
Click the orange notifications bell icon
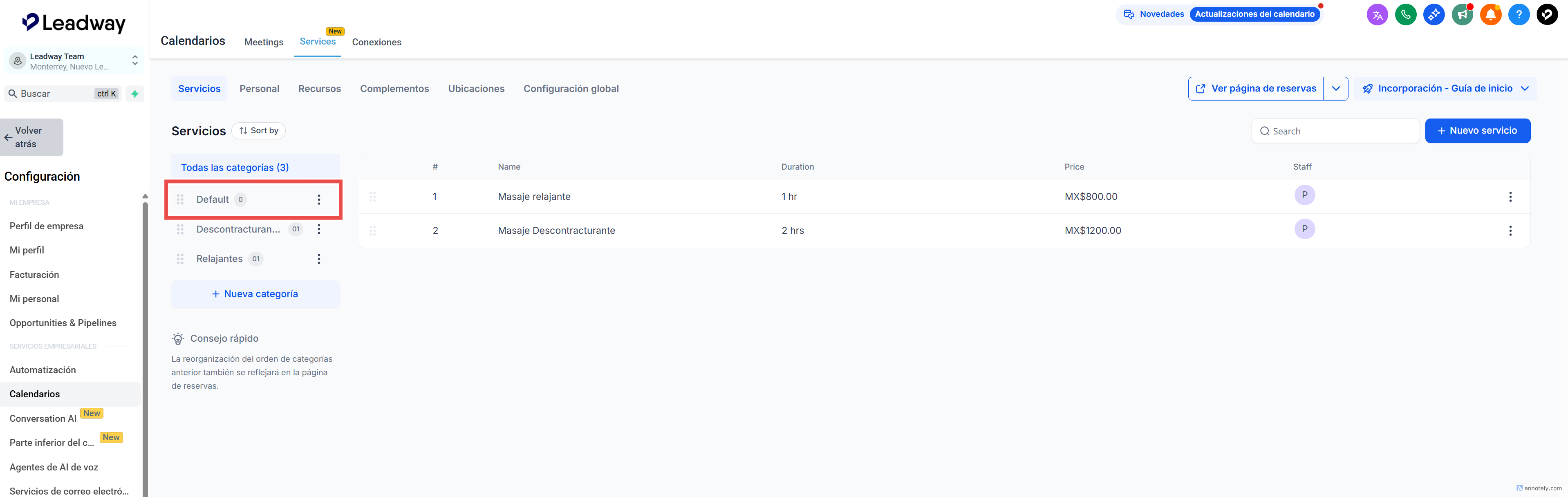pyautogui.click(x=1491, y=15)
